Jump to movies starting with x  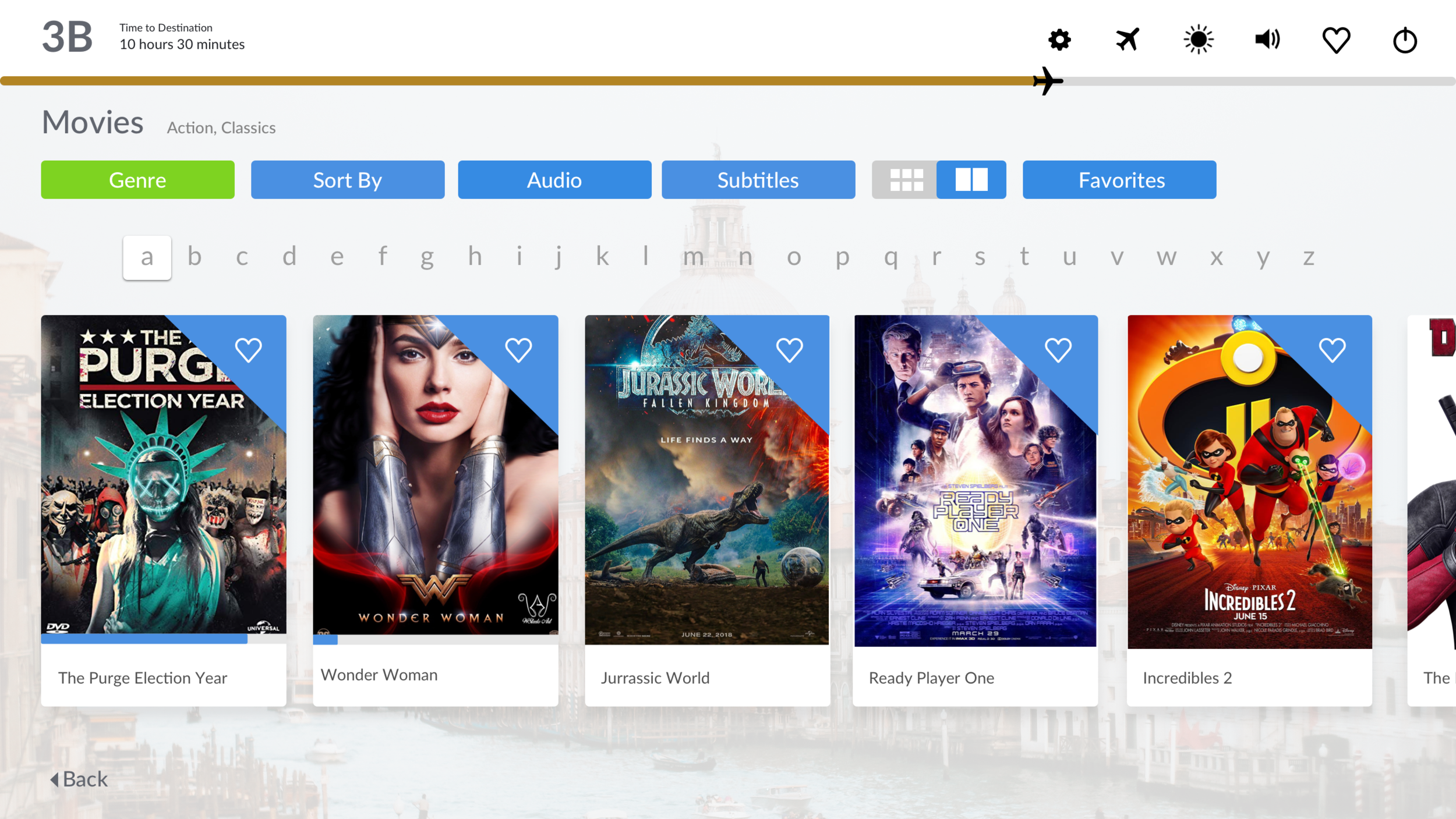[1216, 257]
